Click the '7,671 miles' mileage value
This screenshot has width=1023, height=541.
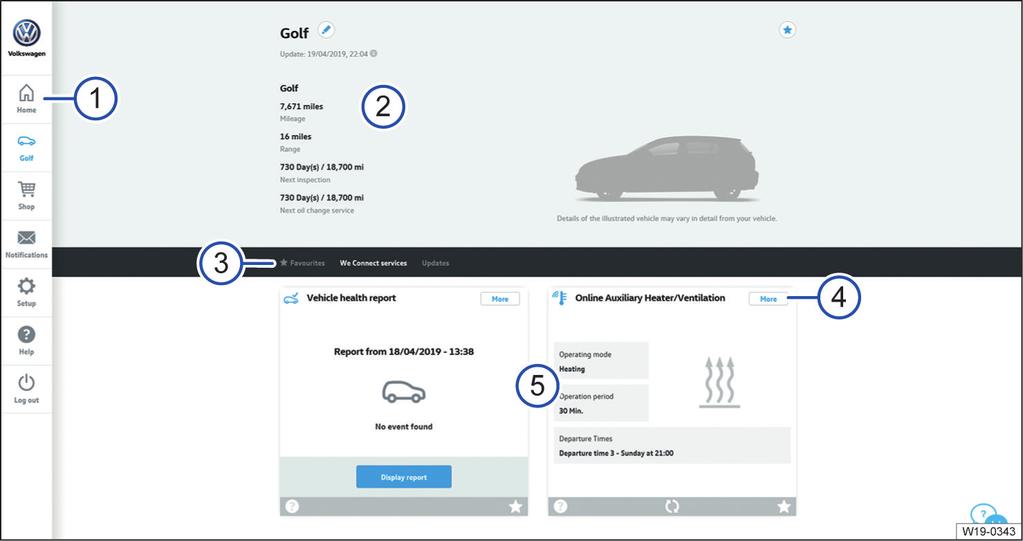[x=301, y=106]
